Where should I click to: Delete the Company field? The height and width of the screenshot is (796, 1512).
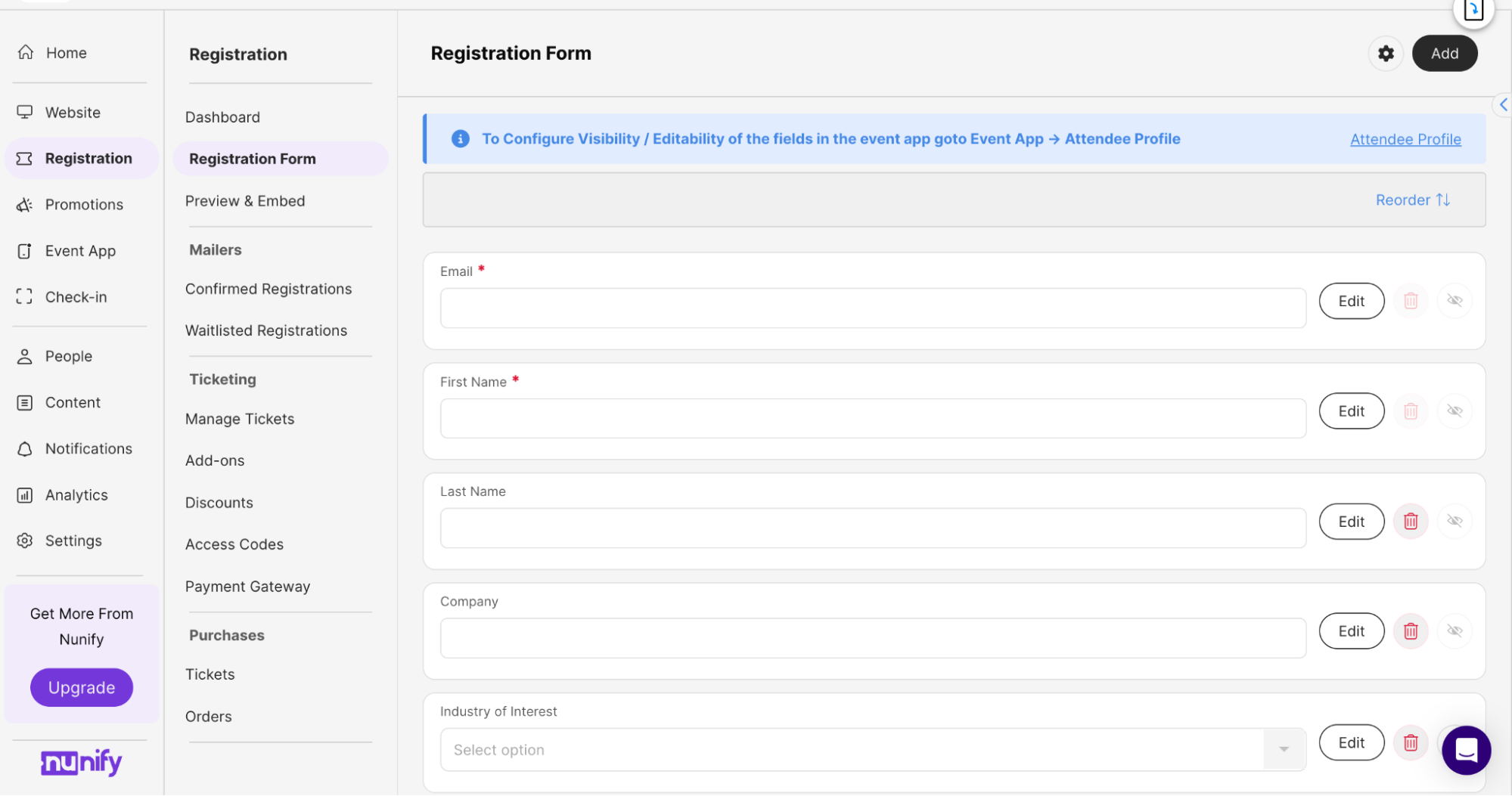1411,631
